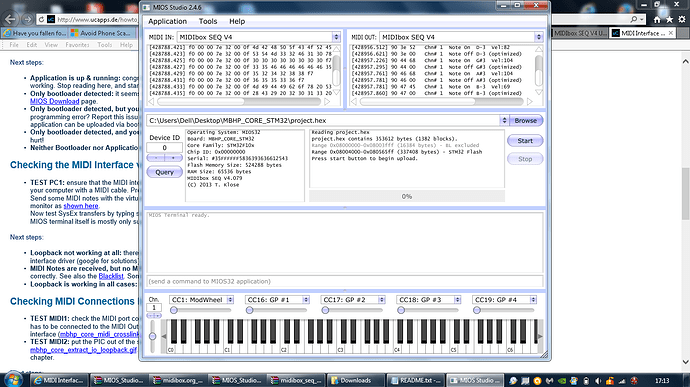Open the Internet Explorer MIDI Interface taskbar item
Image resolution: width=690 pixels, height=387 pixels.
[x=59, y=380]
